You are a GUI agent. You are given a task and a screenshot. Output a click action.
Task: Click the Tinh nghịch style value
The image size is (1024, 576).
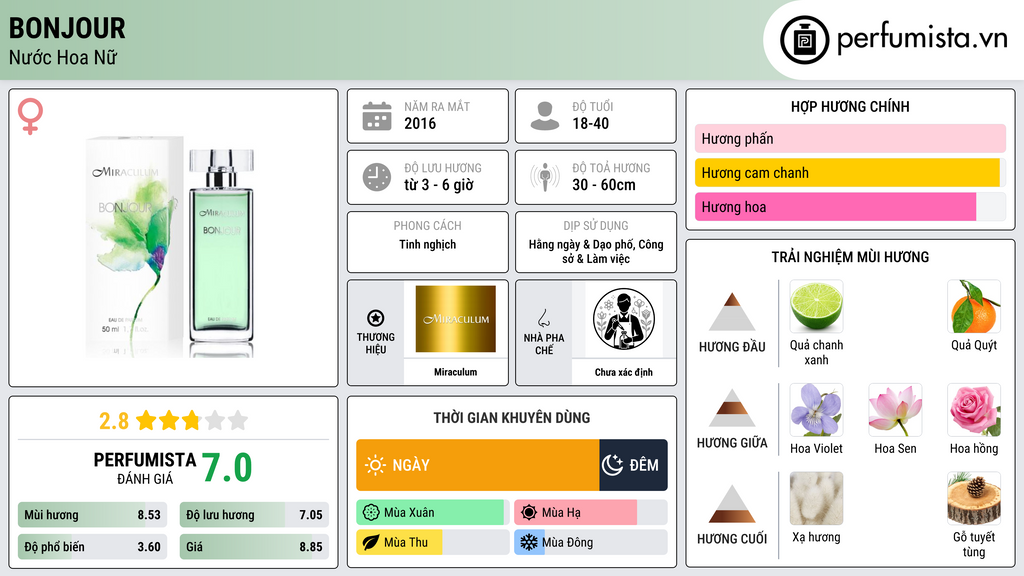click(428, 244)
